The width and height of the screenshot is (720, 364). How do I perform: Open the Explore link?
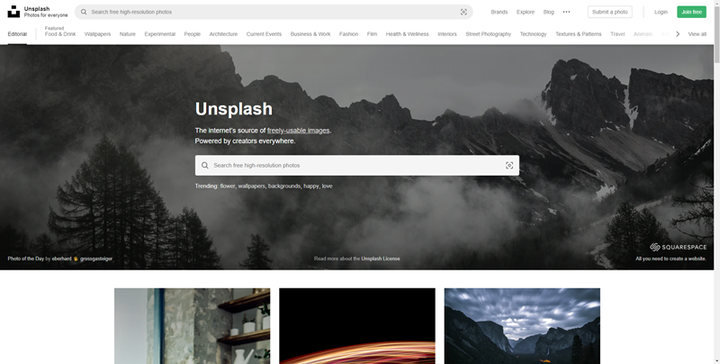(525, 12)
